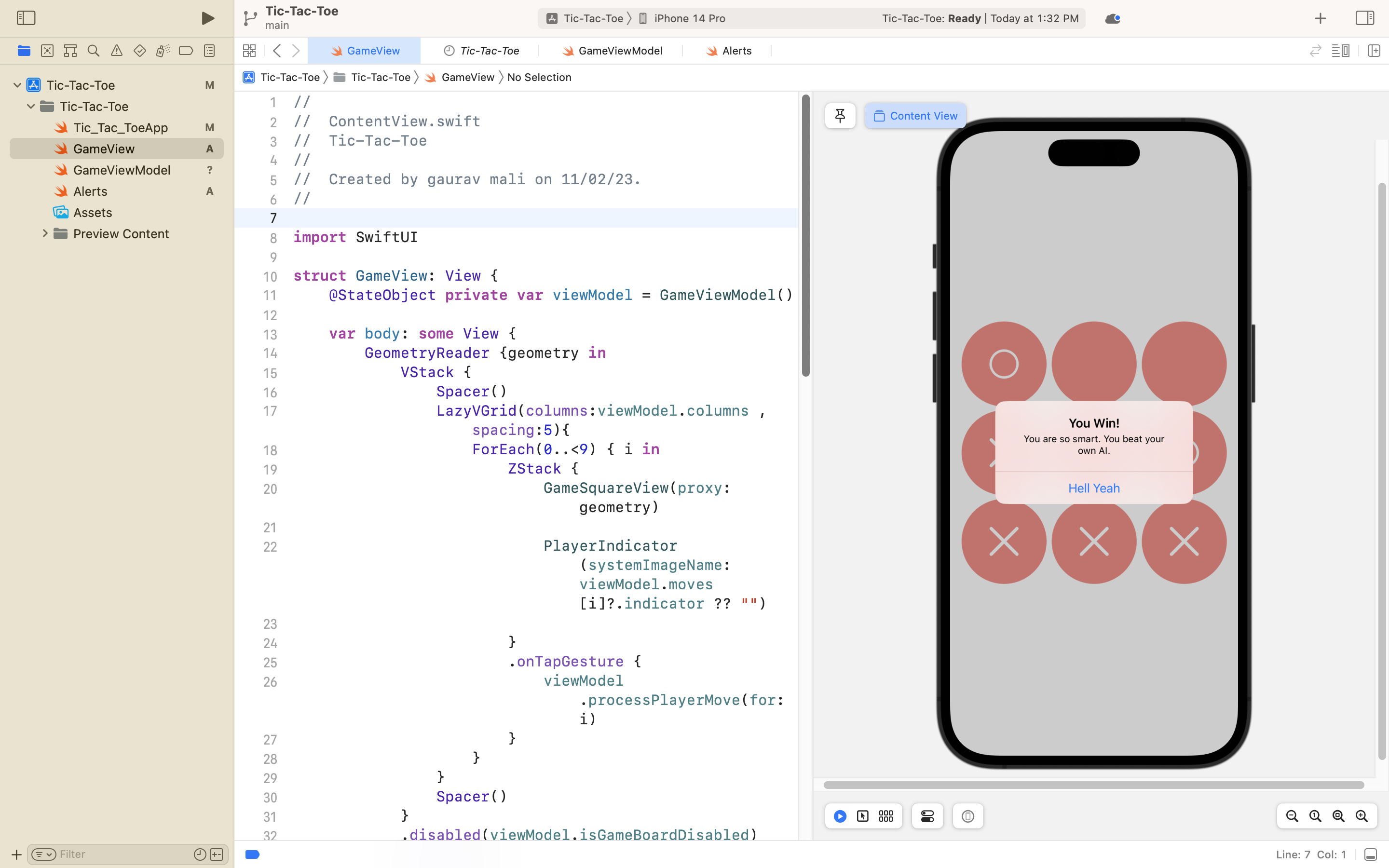Expand the Preview Content folder
The width and height of the screenshot is (1389, 868).
(x=46, y=234)
